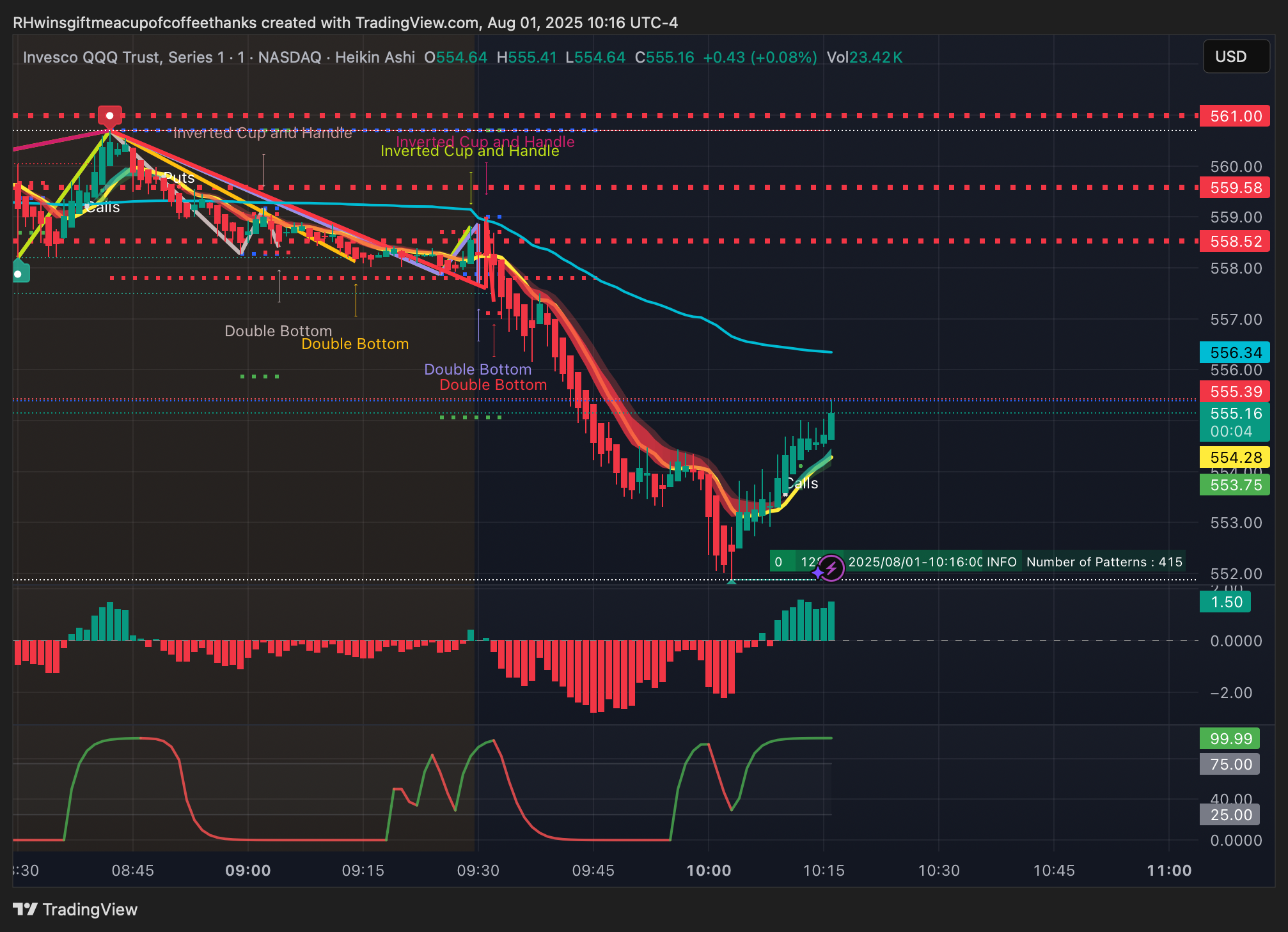Click the 99.99 oscillator value label

1230,738
